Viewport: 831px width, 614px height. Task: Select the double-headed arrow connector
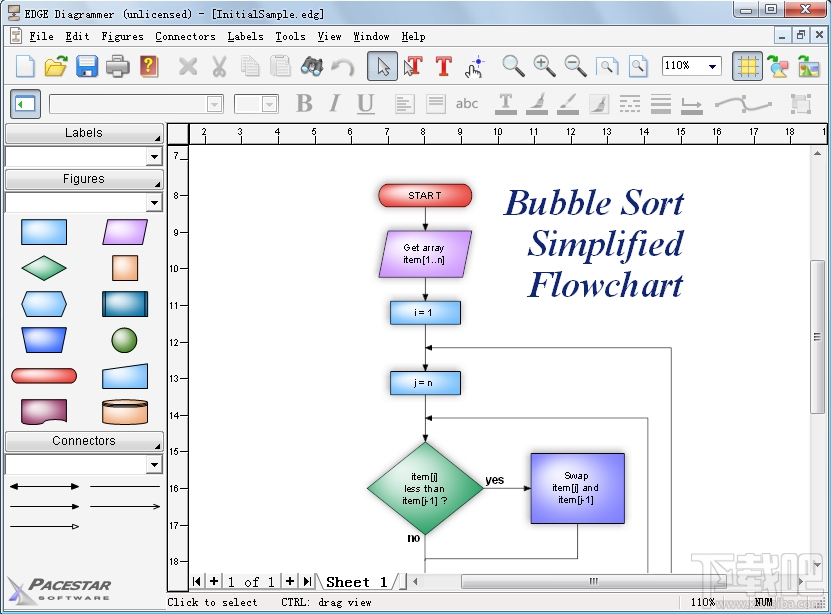[45, 486]
